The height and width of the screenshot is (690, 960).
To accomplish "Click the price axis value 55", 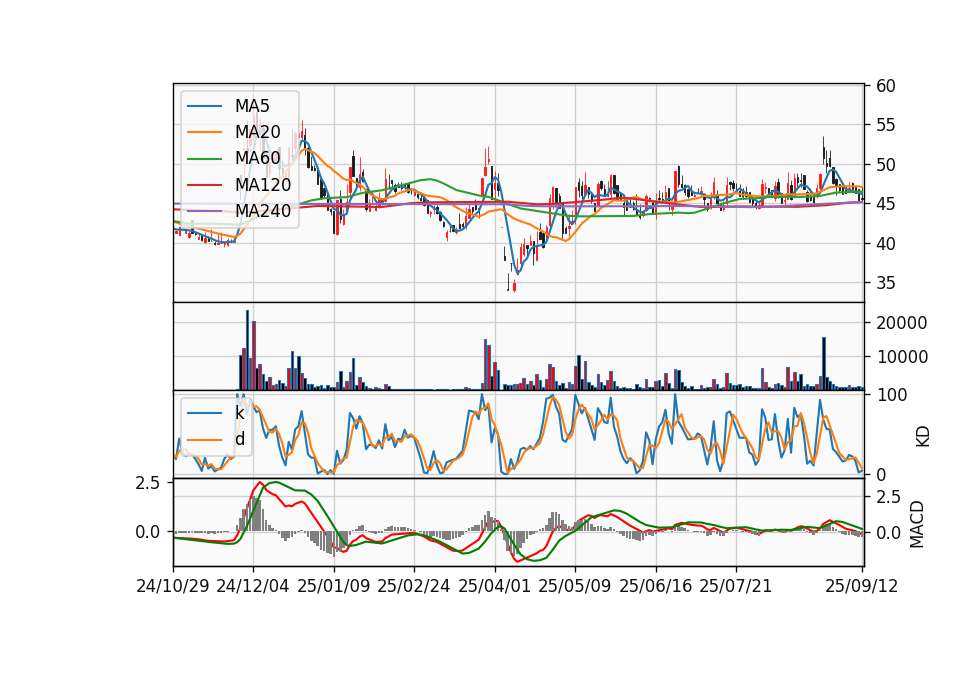I will pyautogui.click(x=886, y=126).
